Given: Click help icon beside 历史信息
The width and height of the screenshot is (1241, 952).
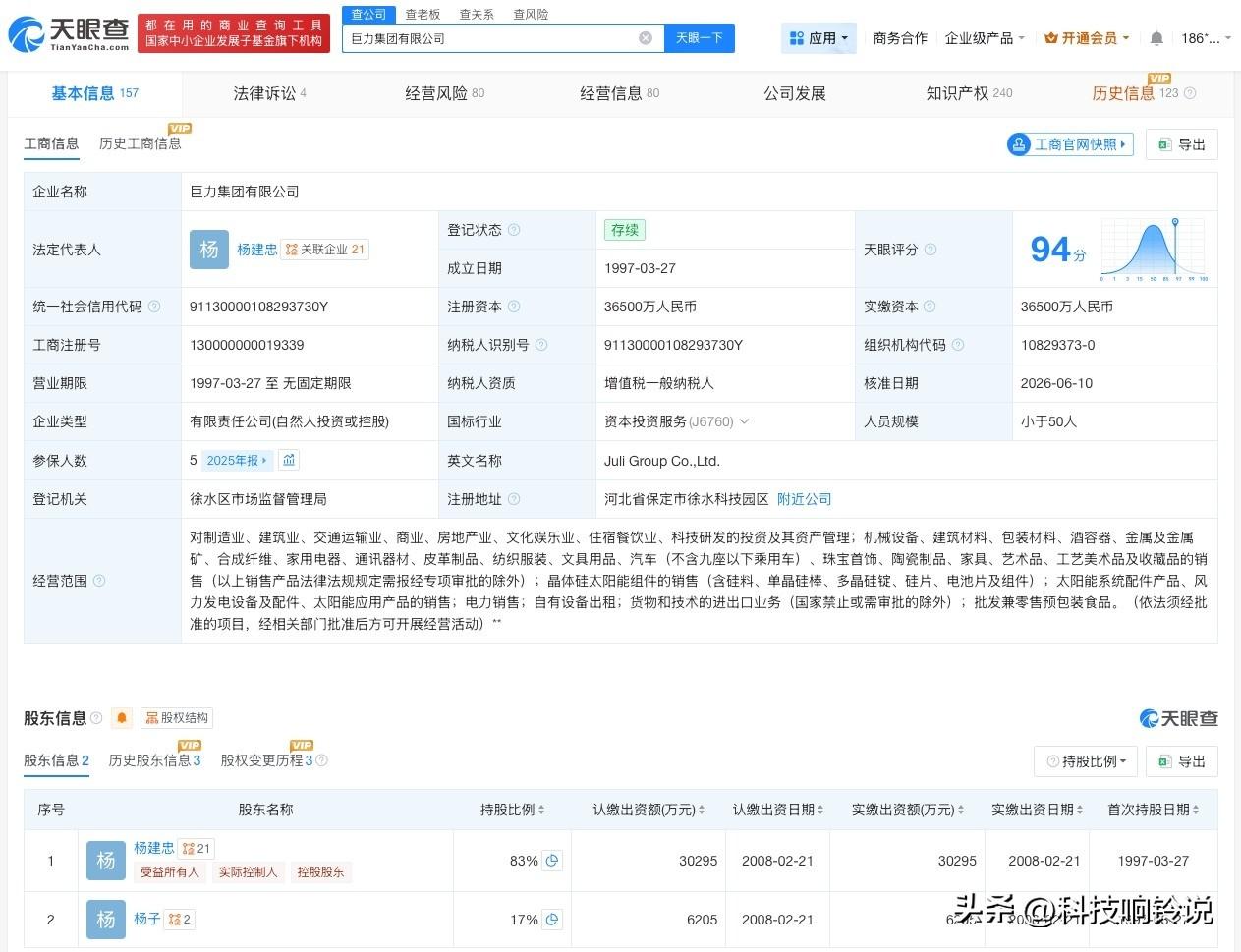Looking at the screenshot, I should click(x=1190, y=93).
